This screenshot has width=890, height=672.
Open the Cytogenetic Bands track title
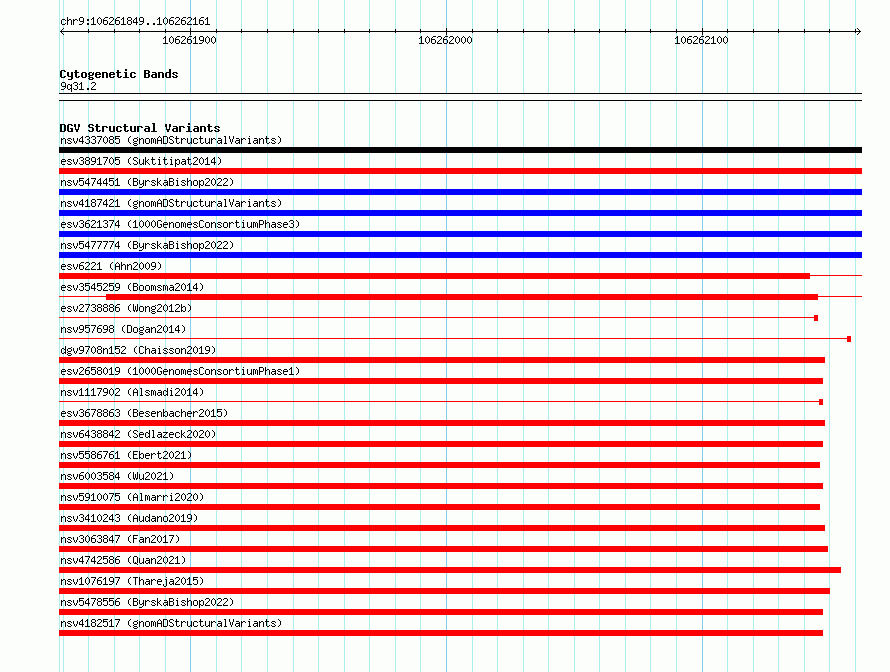tap(119, 74)
